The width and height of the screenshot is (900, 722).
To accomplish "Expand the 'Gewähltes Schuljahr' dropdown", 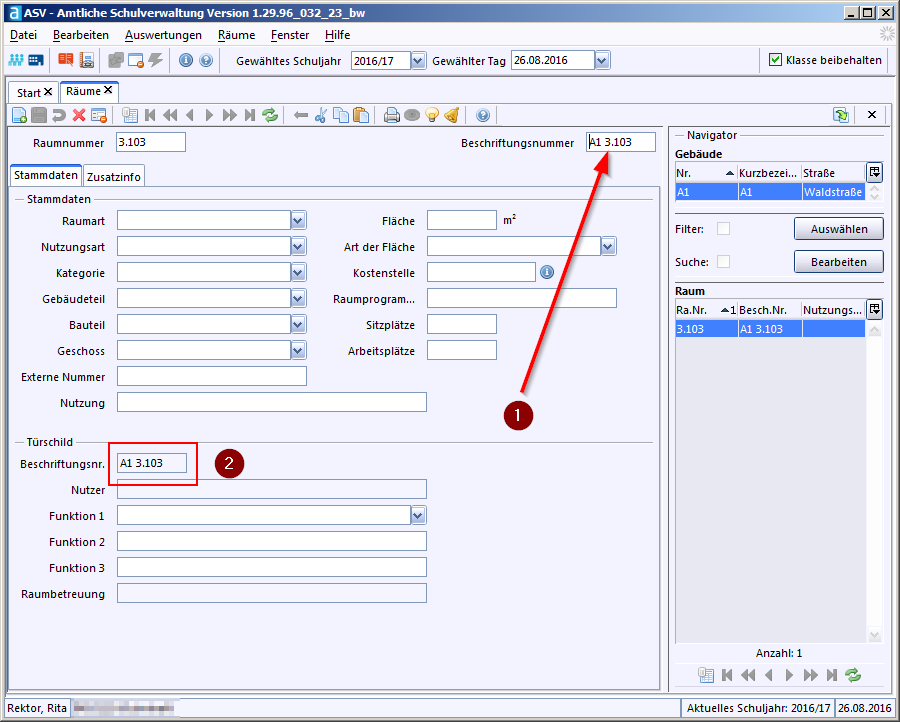I will pyautogui.click(x=418, y=61).
